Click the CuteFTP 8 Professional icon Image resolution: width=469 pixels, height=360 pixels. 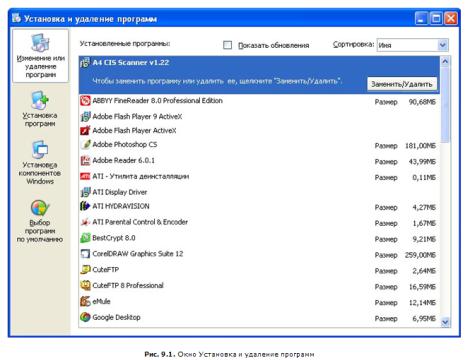coord(85,285)
